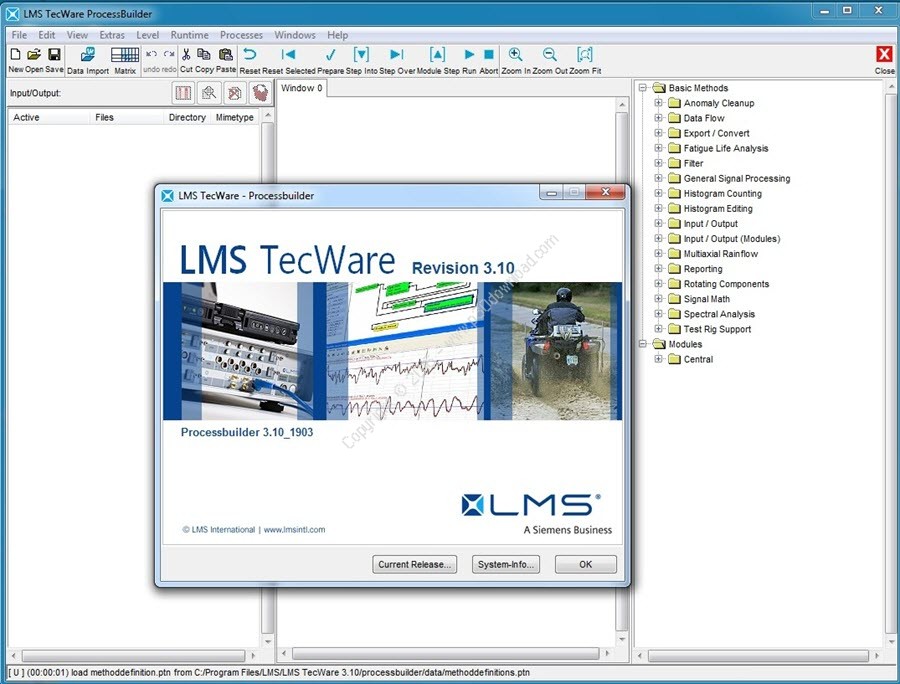Click the Zoom In magnifier
This screenshot has width=900, height=684.
click(515, 55)
